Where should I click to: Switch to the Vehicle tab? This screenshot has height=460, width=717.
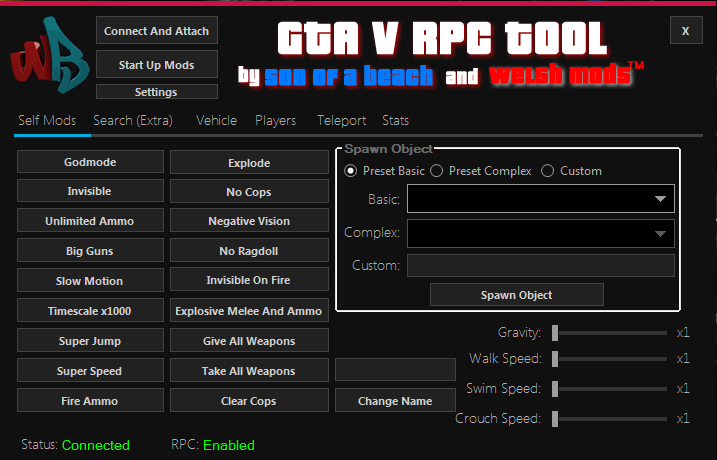click(217, 120)
